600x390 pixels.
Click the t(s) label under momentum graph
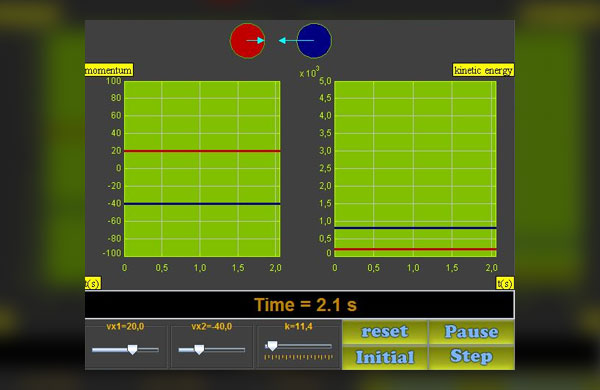(93, 283)
